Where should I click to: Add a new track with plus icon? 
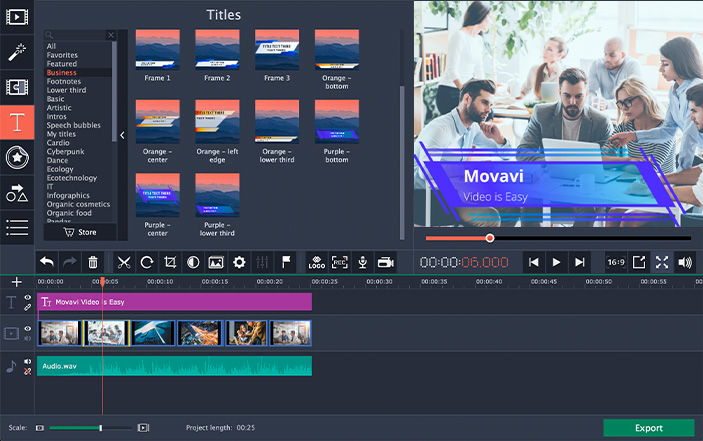coord(17,282)
